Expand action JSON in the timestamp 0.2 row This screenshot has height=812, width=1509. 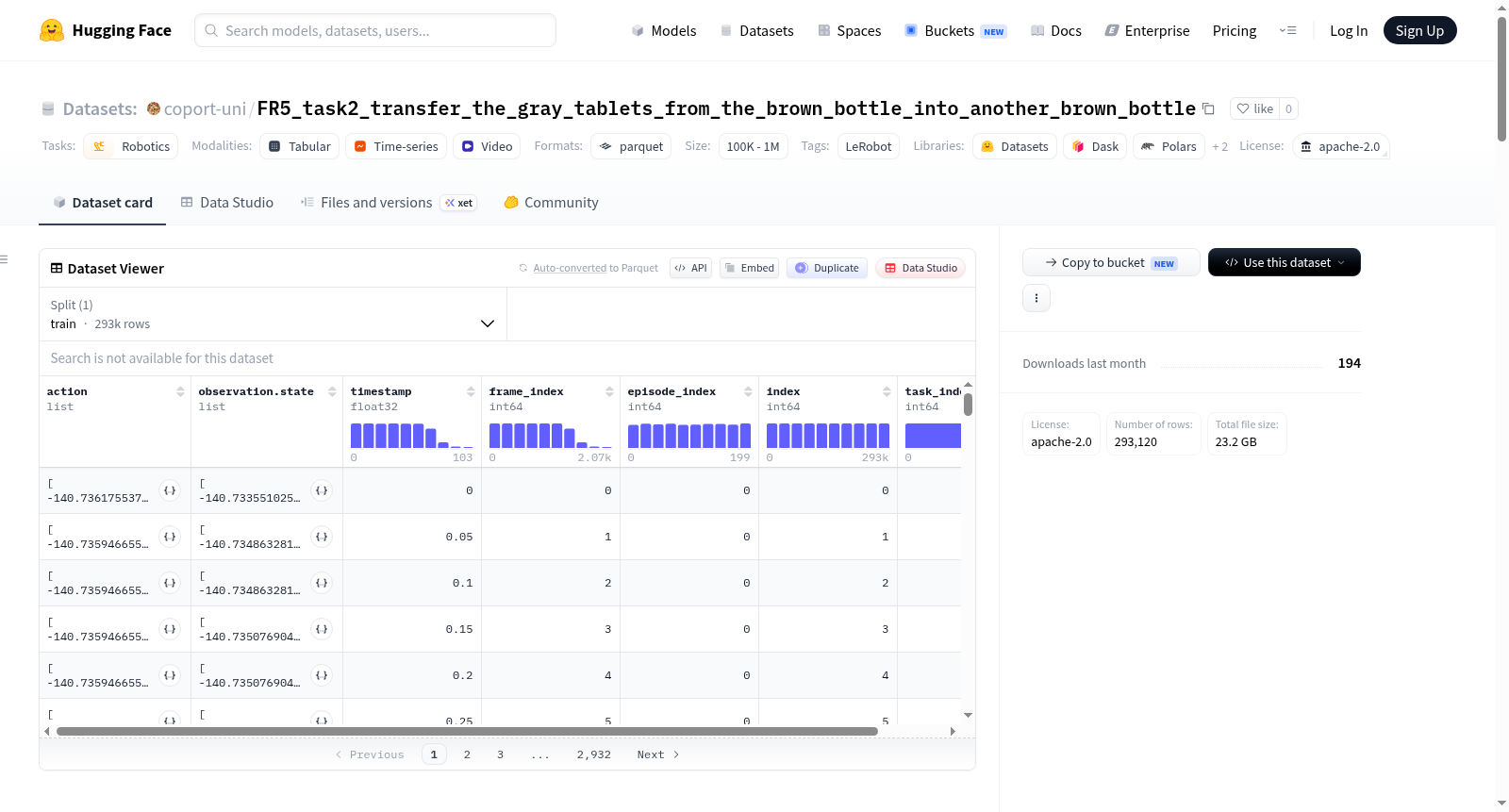[170, 675]
